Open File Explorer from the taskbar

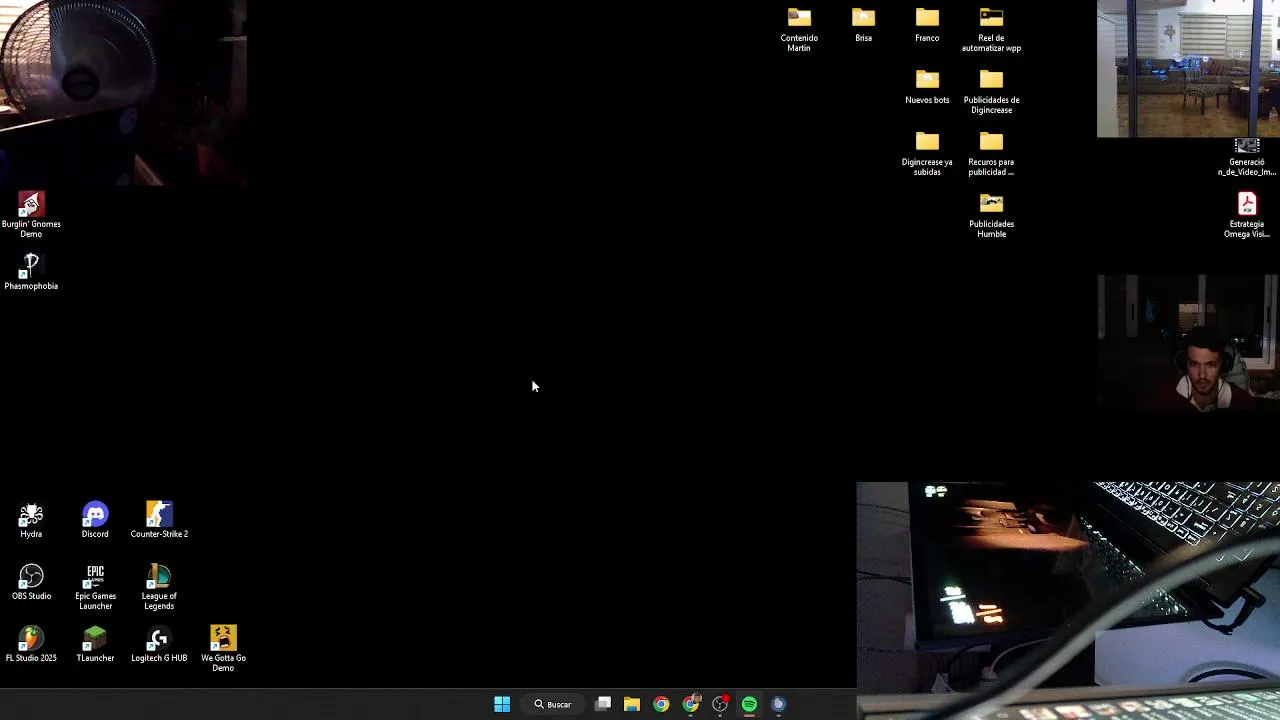tap(632, 704)
